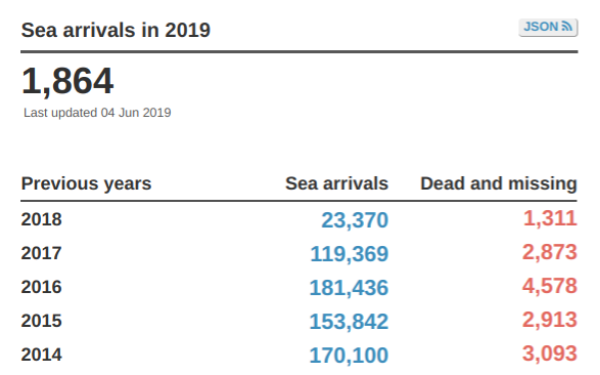Click the 2014 year row label
600x375 pixels.
pos(41,355)
